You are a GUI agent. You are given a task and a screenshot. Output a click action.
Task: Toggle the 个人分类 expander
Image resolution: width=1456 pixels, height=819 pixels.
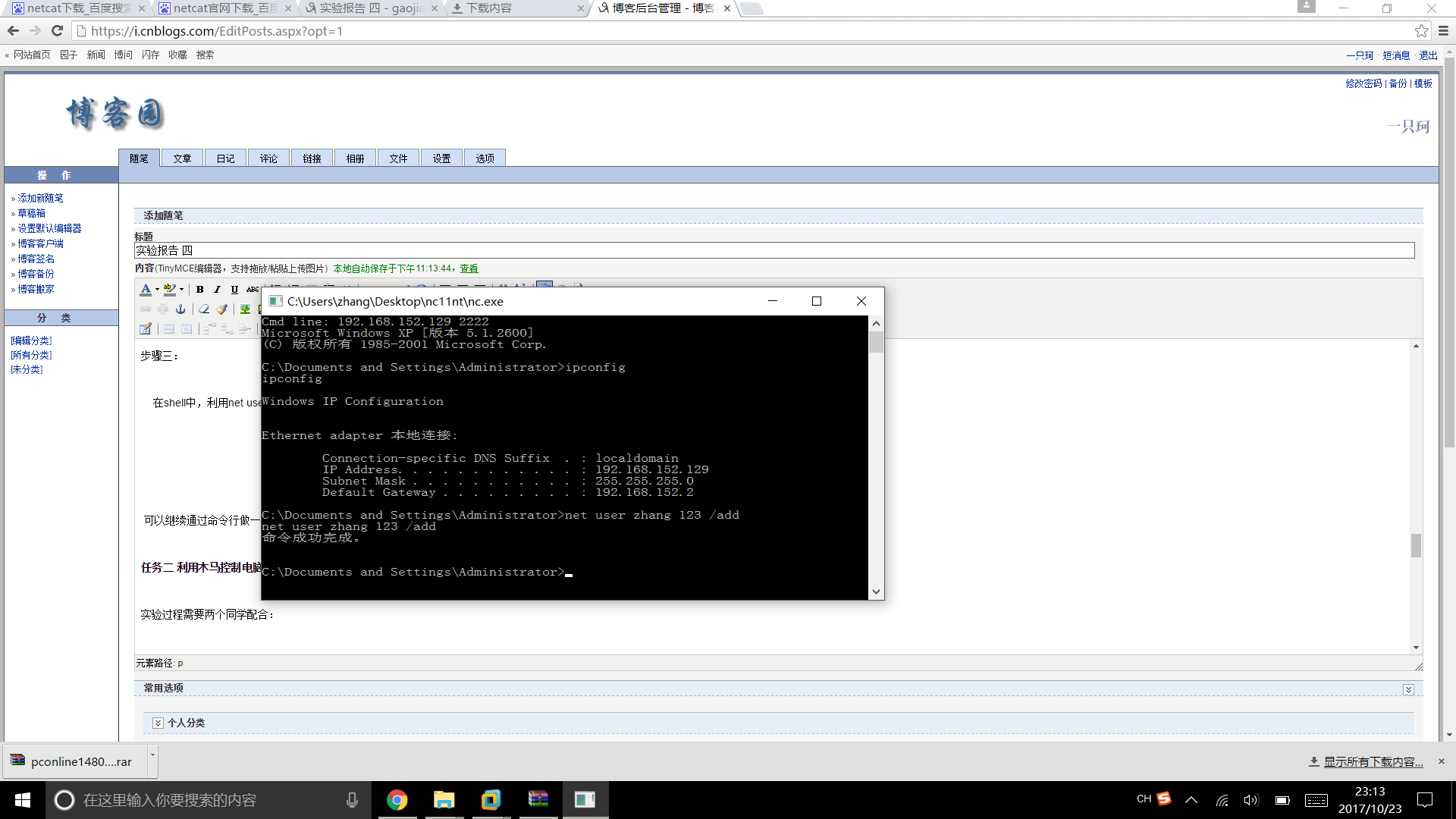point(158,723)
